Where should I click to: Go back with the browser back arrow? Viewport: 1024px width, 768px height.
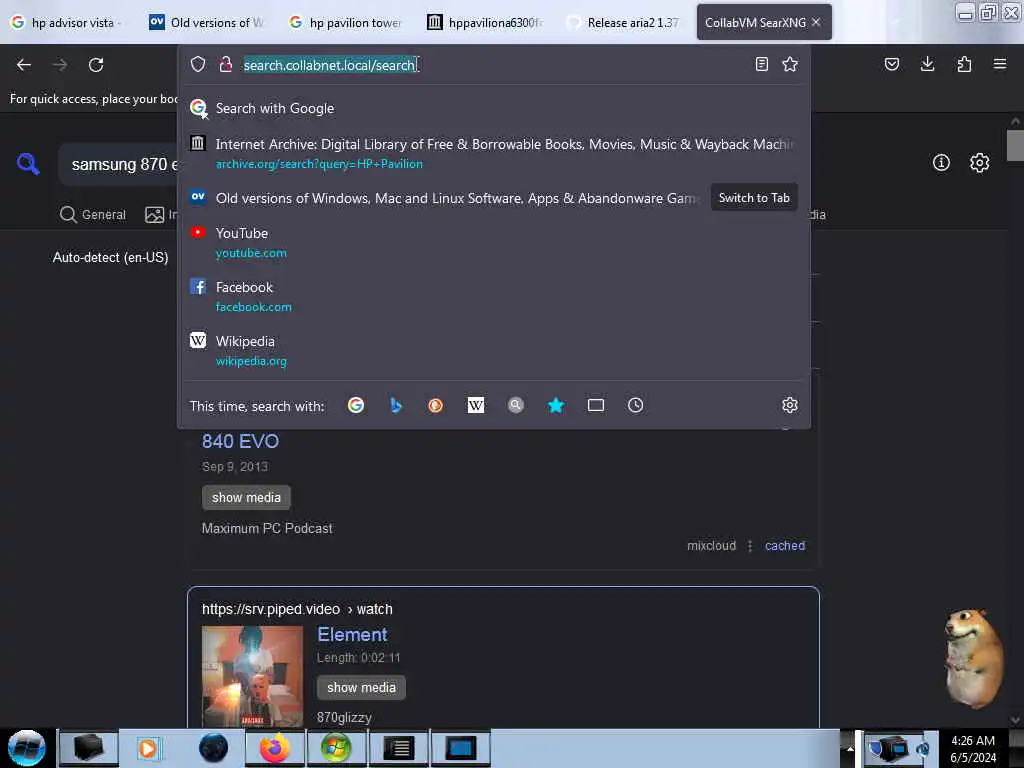point(24,65)
